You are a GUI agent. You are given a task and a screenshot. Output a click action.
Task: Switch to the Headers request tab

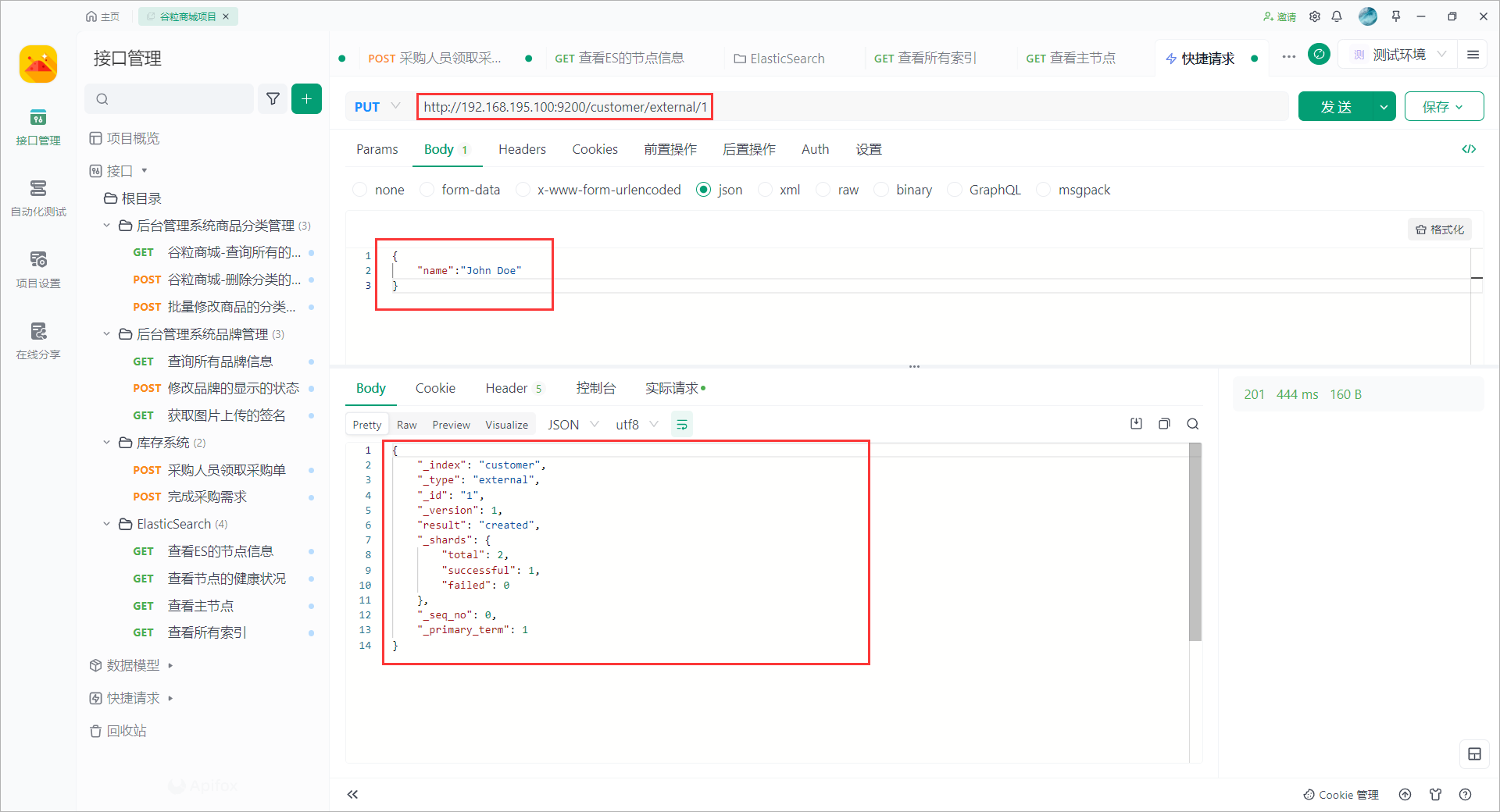(x=522, y=149)
